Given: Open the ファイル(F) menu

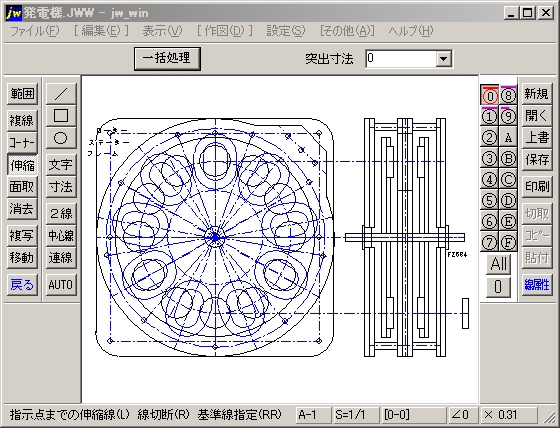Looking at the screenshot, I should (x=35, y=31).
